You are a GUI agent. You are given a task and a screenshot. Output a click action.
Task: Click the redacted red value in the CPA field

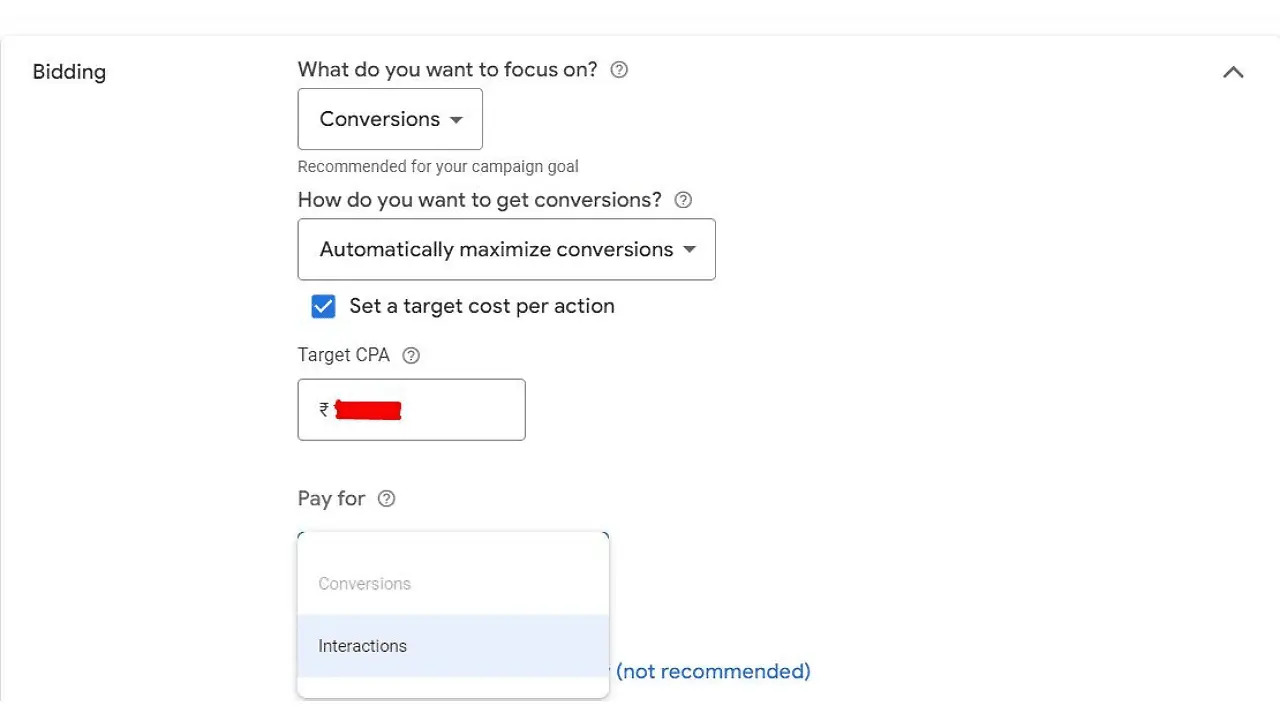pos(368,410)
